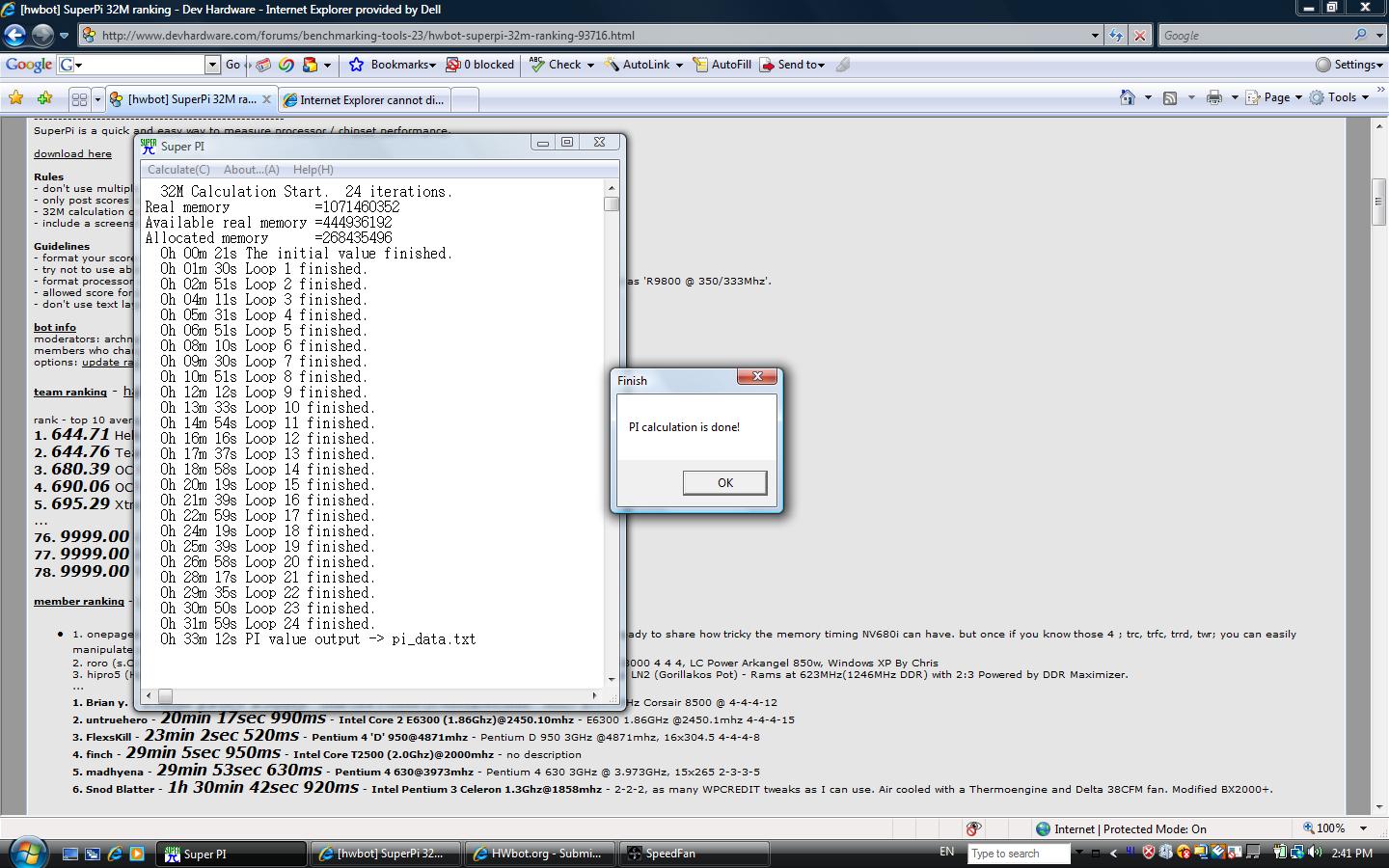Open Super PI About menu

tap(251, 169)
